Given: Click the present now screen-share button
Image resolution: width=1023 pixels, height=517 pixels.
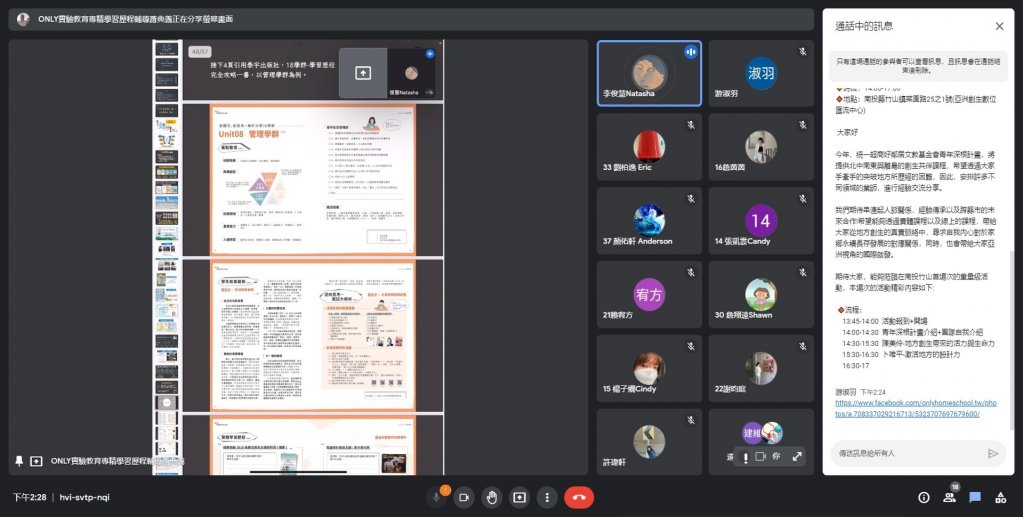Looking at the screenshot, I should tap(519, 497).
